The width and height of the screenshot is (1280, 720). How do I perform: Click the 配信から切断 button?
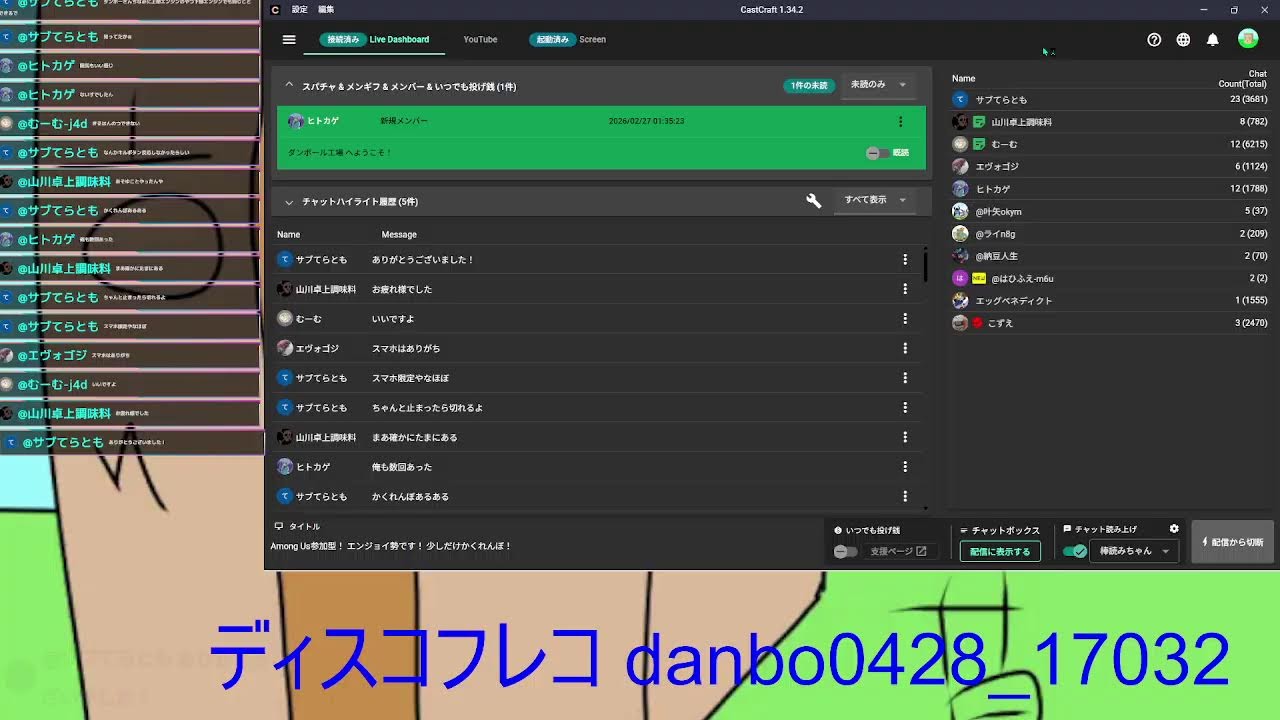[x=1232, y=542]
